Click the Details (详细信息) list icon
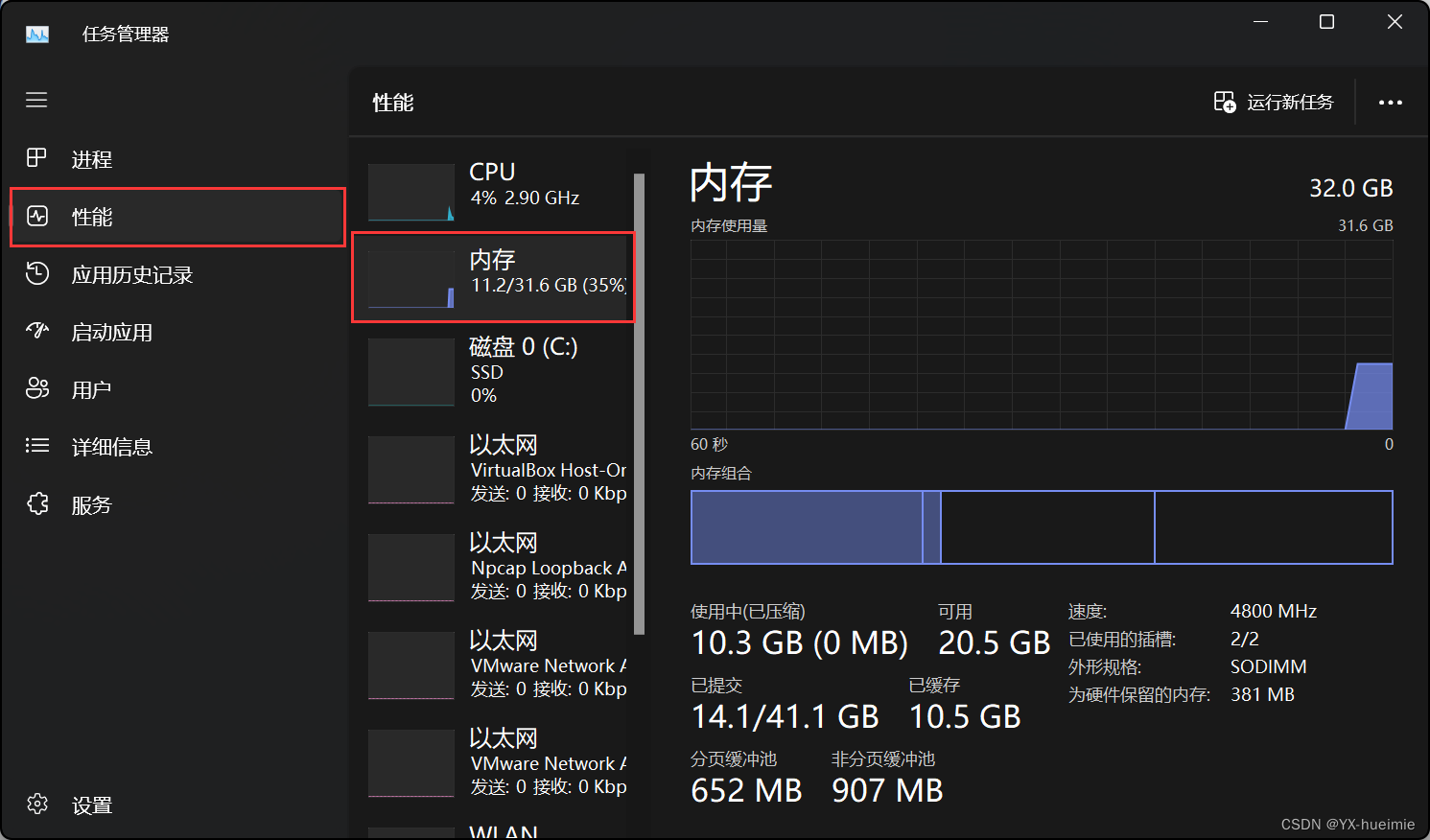This screenshot has width=1430, height=840. 37,445
